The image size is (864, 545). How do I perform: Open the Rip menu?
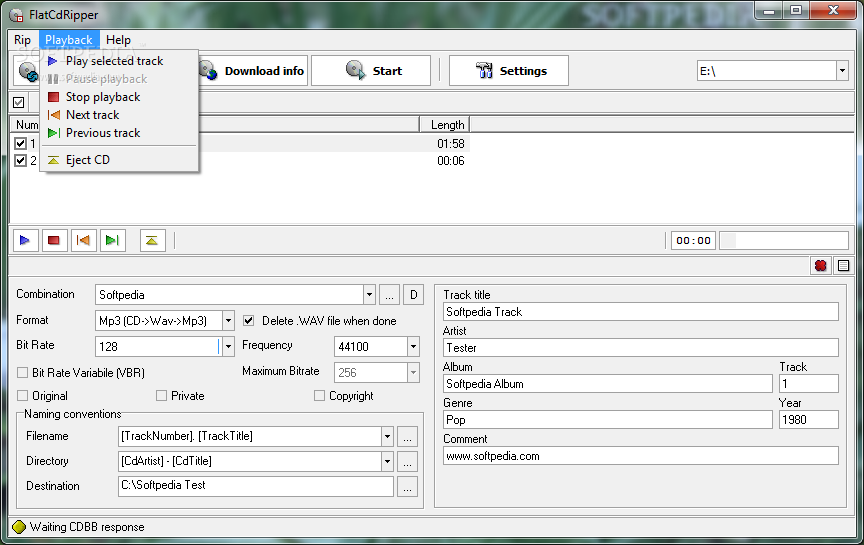(23, 40)
